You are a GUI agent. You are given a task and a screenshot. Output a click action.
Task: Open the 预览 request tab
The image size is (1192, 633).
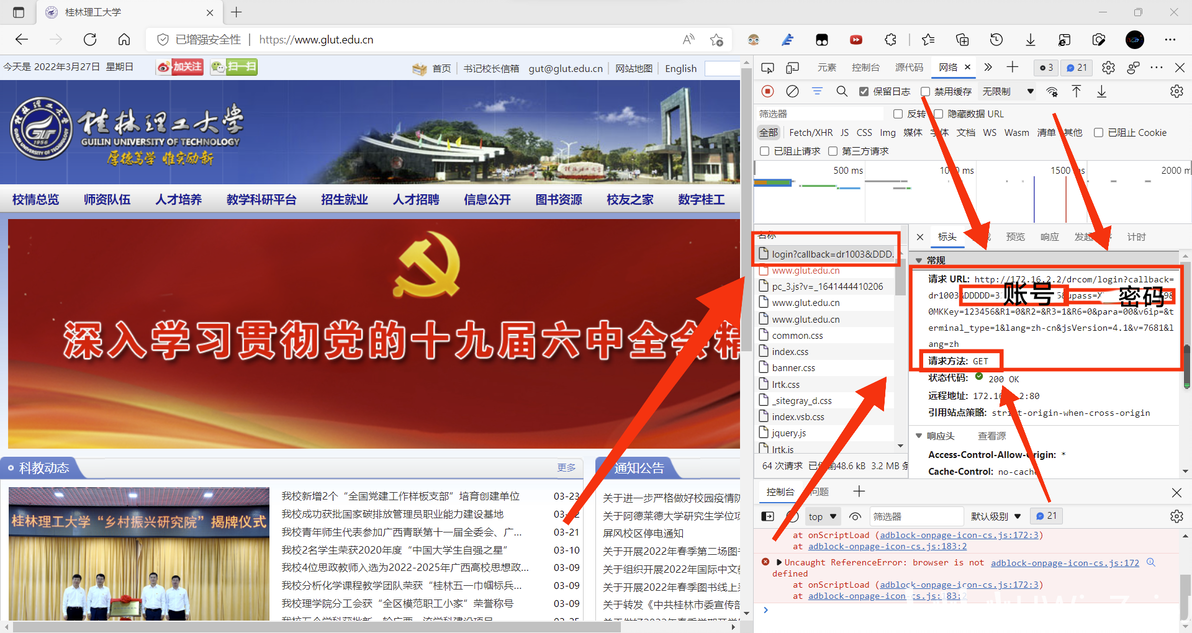tap(1016, 237)
